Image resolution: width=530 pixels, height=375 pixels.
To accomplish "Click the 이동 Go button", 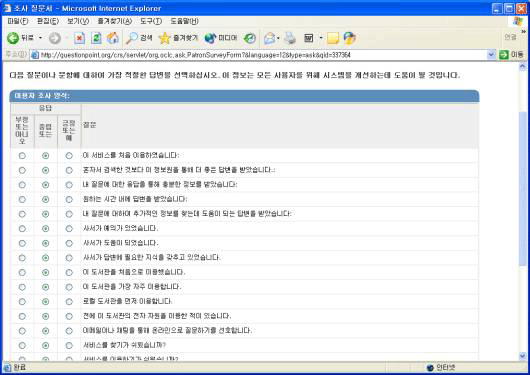I will (x=511, y=54).
